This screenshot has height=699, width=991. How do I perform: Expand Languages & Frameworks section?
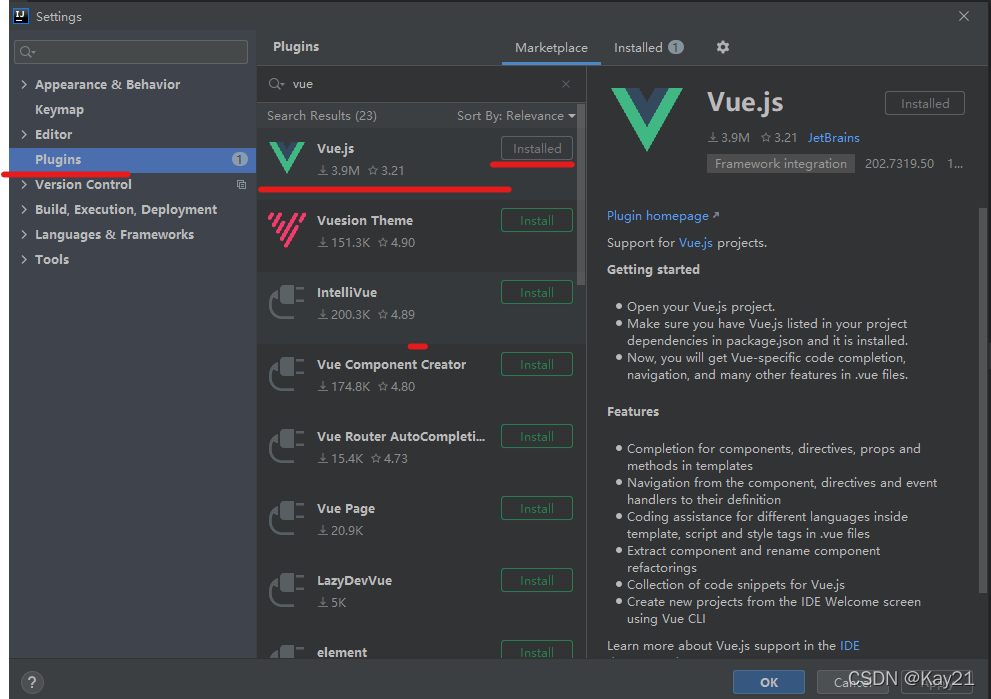24,234
